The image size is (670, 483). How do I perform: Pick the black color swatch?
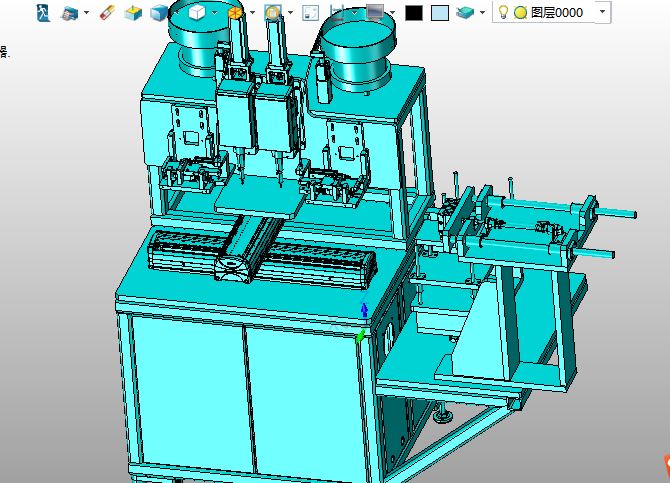(x=414, y=13)
